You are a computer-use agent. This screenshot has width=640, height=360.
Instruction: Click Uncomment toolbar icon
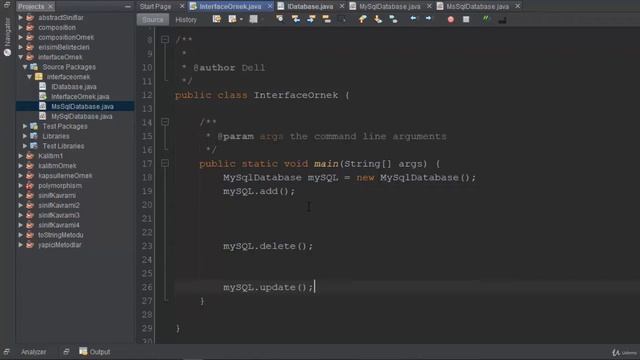[x=502, y=20]
